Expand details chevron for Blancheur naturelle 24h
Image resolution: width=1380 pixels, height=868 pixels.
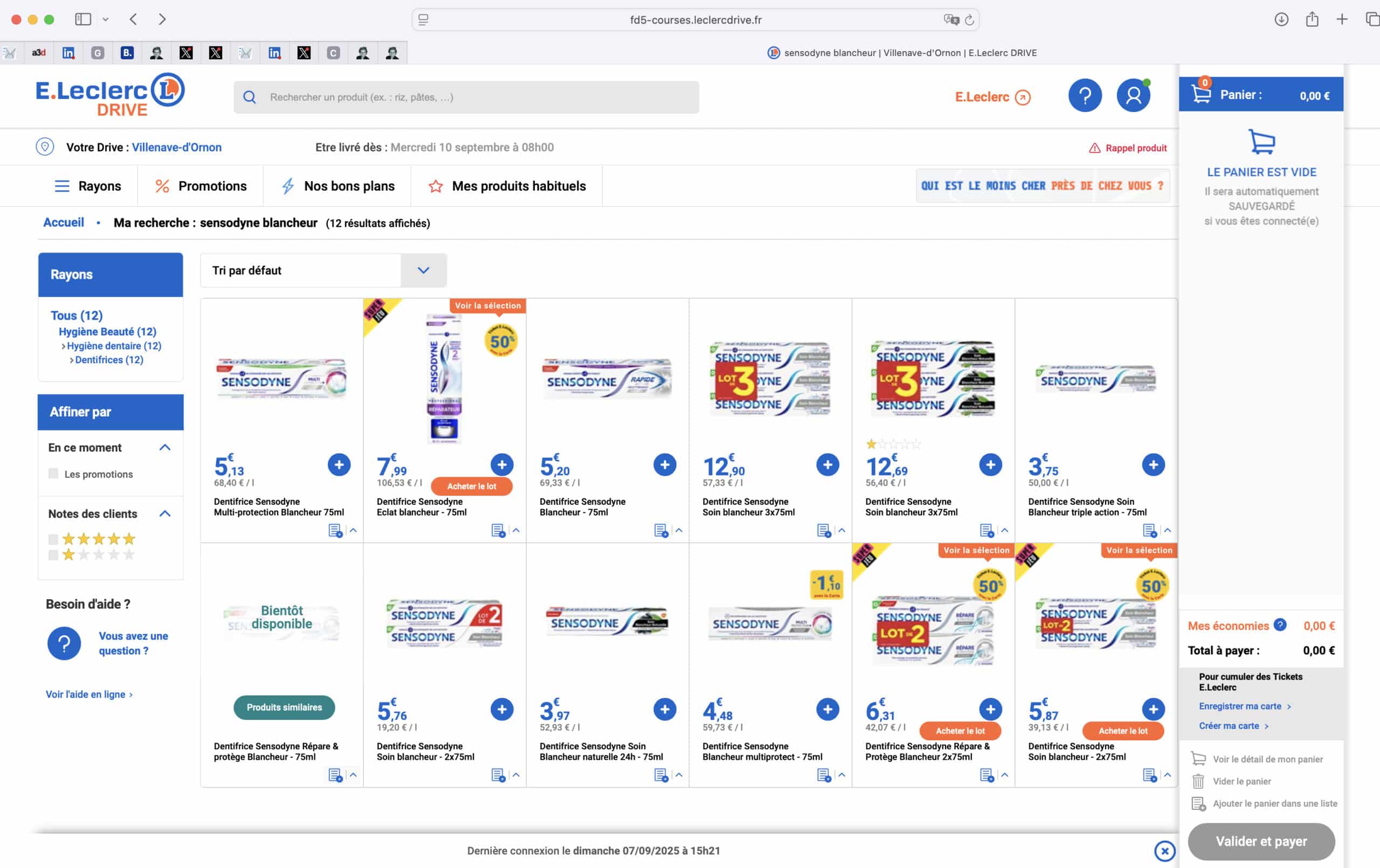[x=679, y=775]
